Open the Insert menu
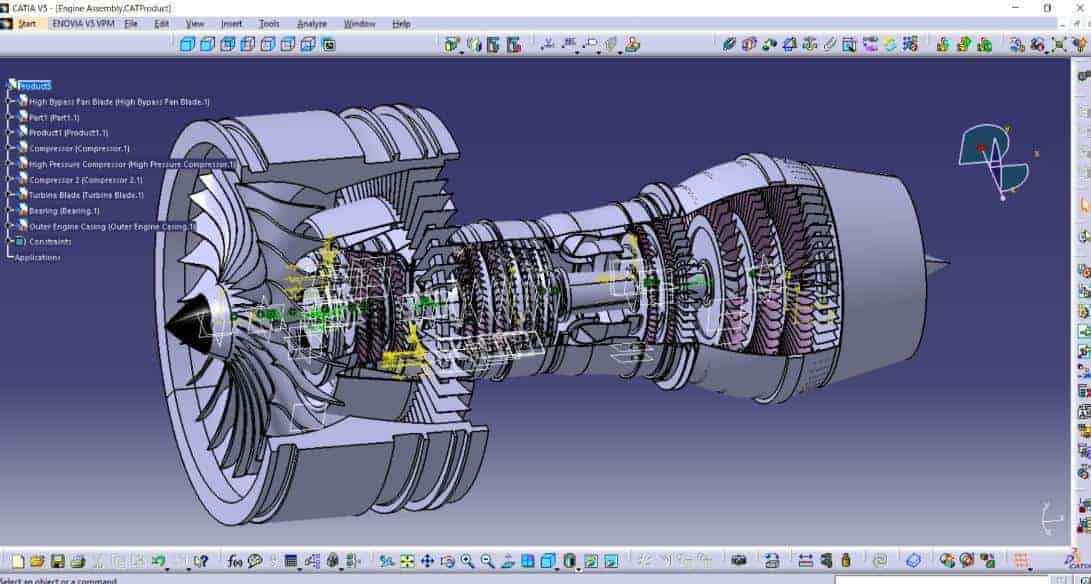 coord(231,23)
